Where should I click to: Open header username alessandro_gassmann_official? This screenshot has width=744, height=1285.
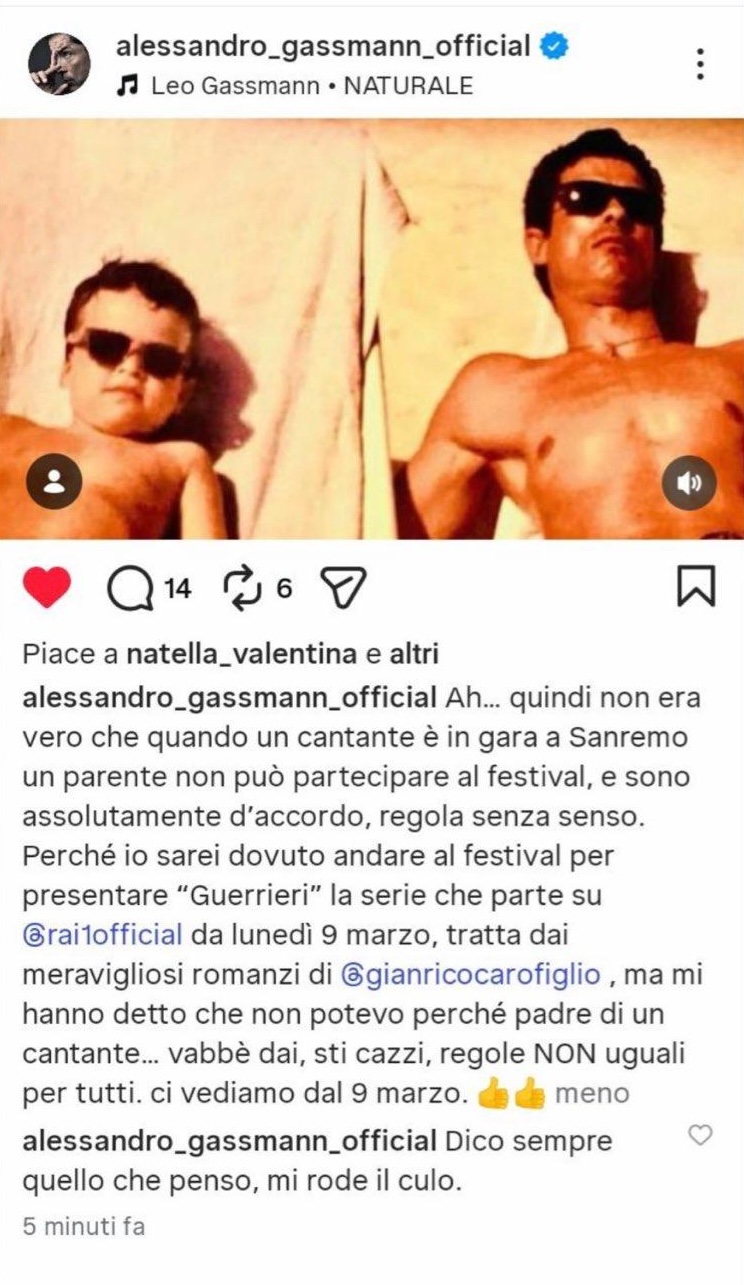coord(323,46)
